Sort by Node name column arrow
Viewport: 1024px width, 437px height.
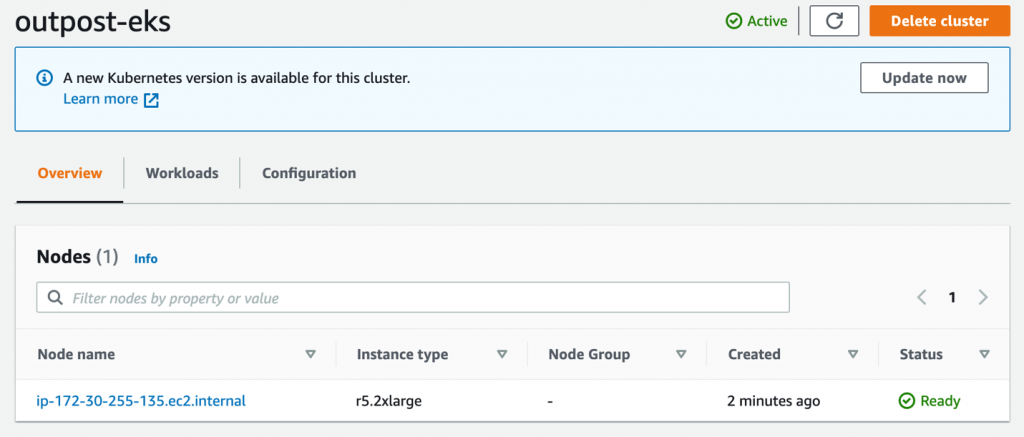point(311,355)
